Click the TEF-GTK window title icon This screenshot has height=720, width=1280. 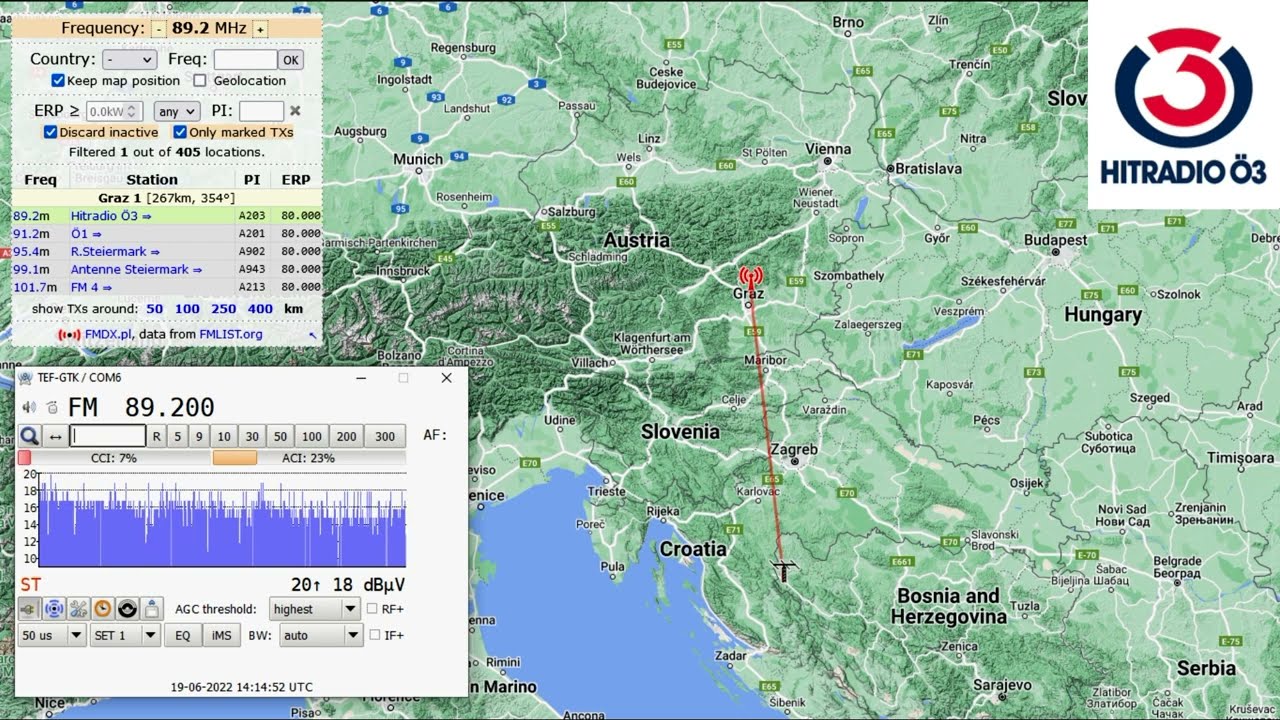click(25, 377)
